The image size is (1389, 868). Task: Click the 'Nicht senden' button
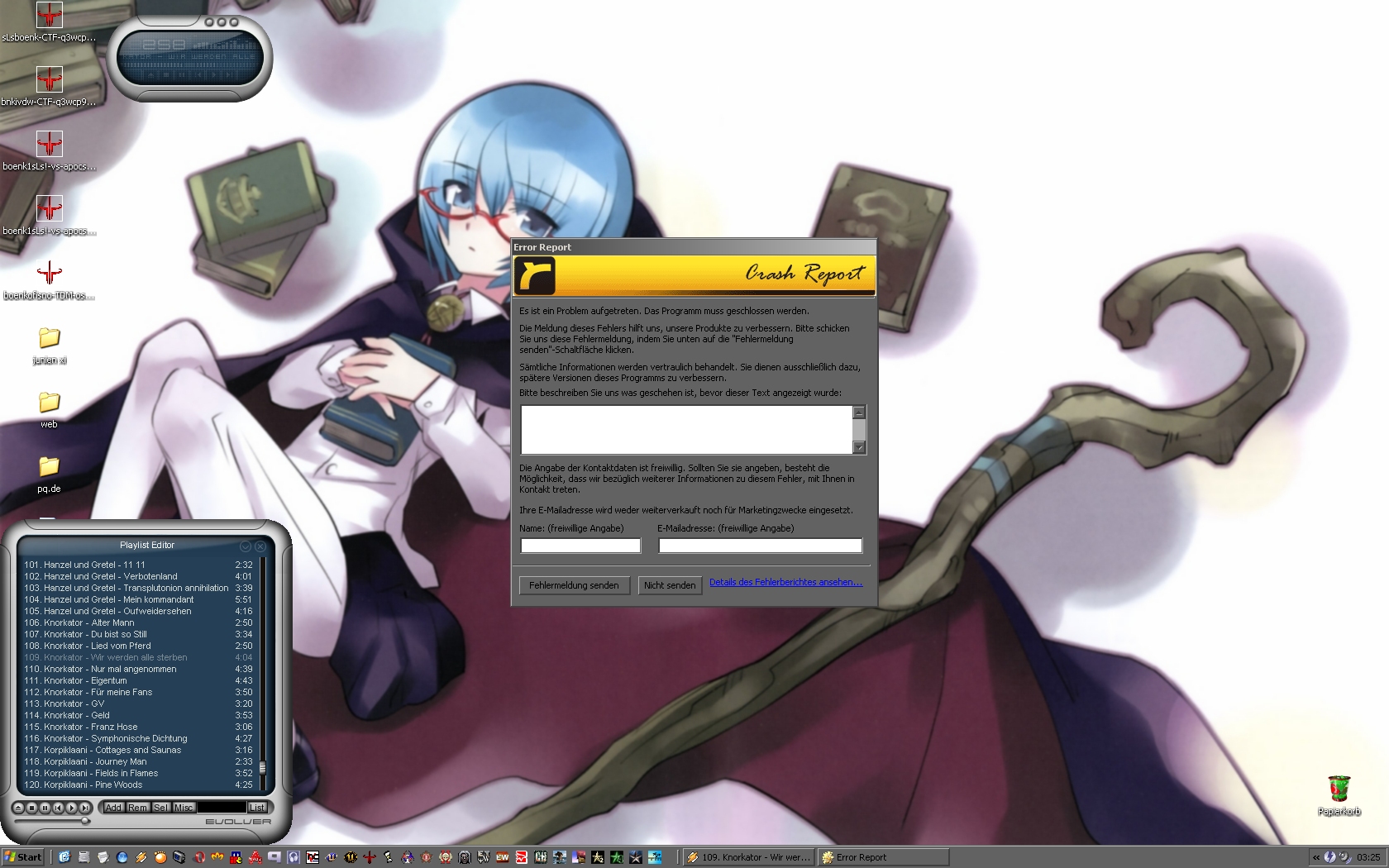[x=670, y=585]
